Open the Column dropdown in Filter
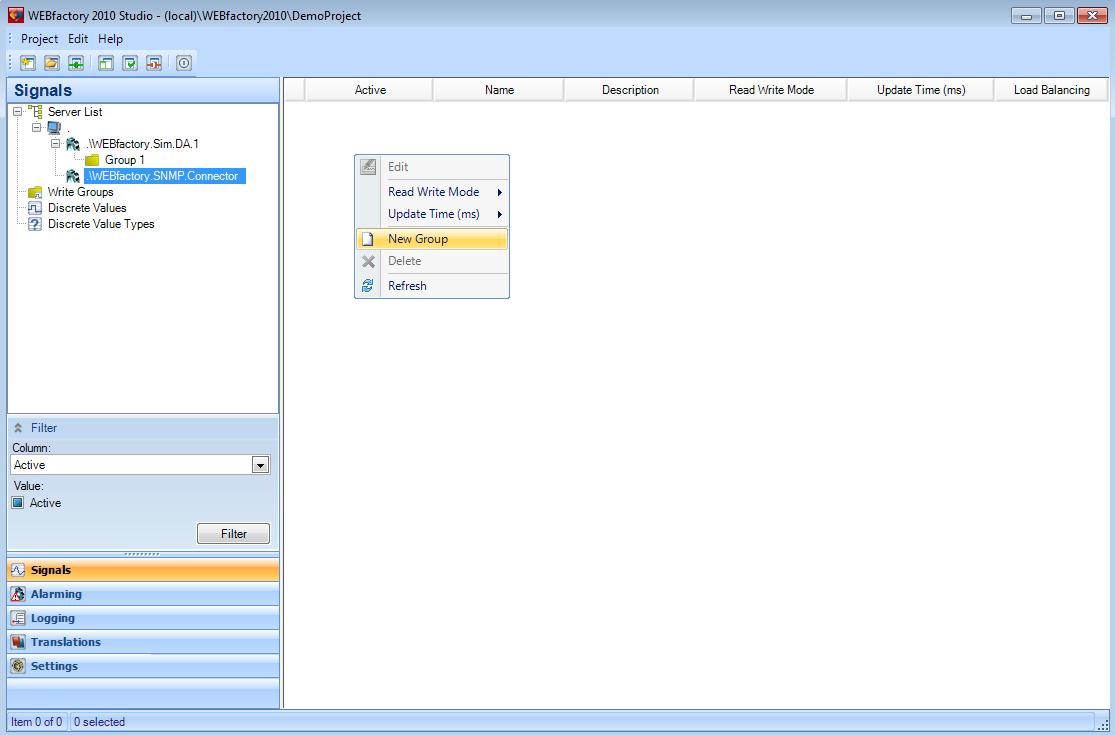 260,465
